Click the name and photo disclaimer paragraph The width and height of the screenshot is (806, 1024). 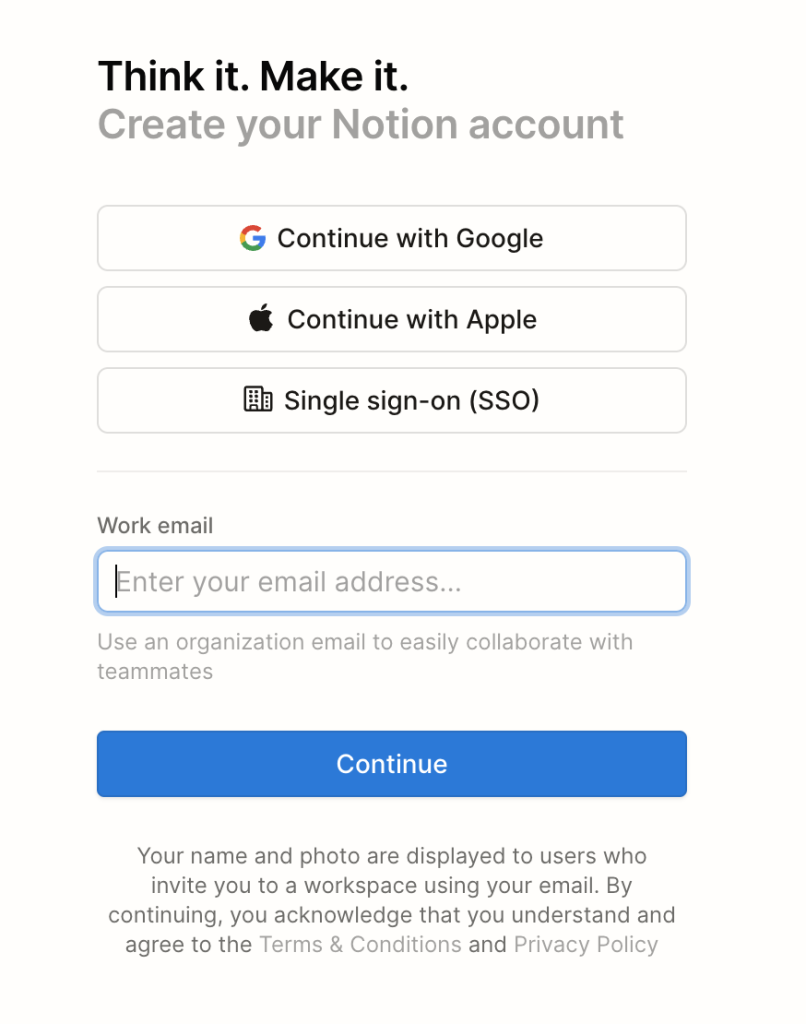pos(392,900)
